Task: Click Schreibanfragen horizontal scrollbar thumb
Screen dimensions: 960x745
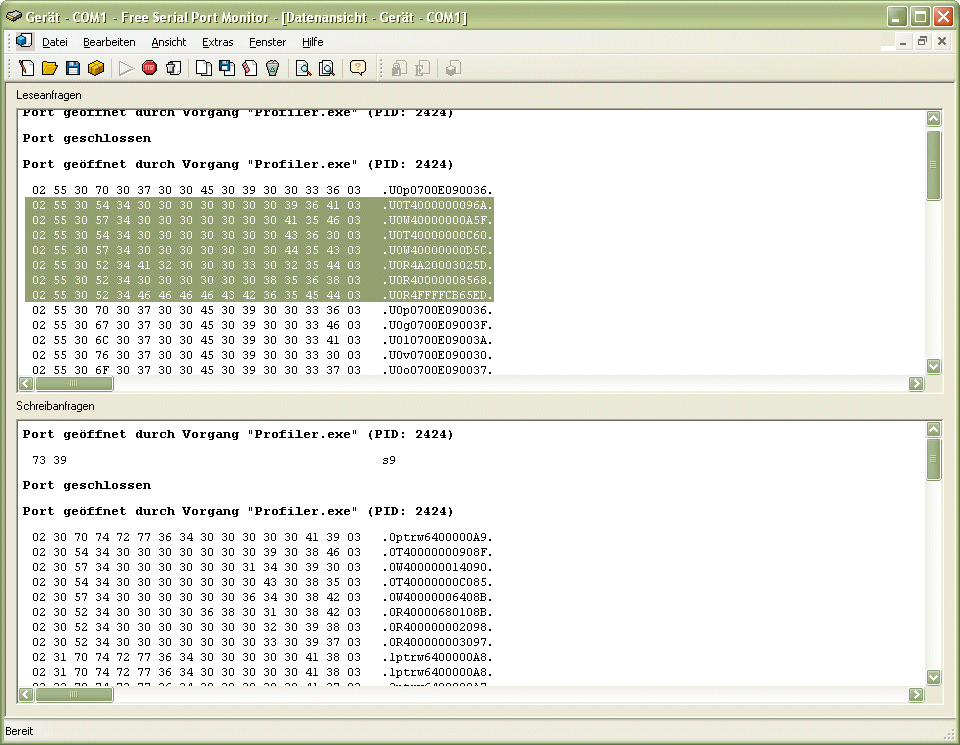Action: (74, 695)
